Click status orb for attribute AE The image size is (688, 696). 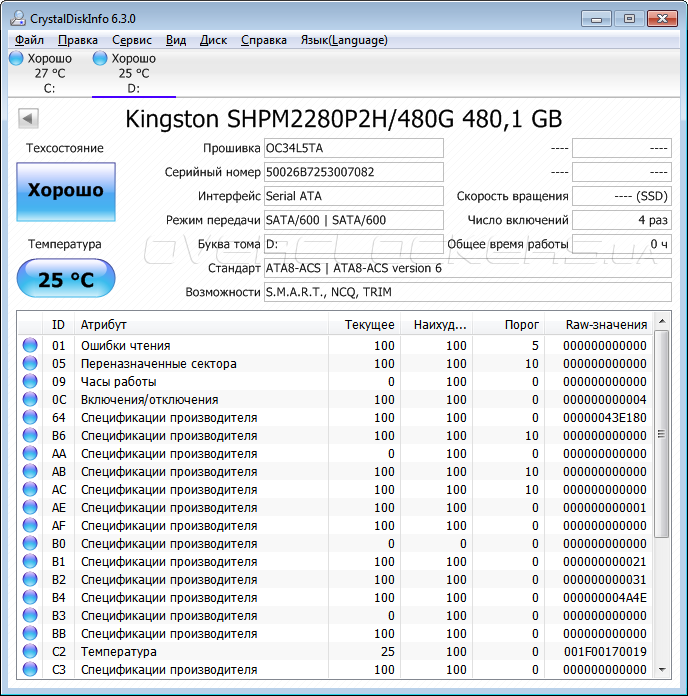tap(30, 507)
